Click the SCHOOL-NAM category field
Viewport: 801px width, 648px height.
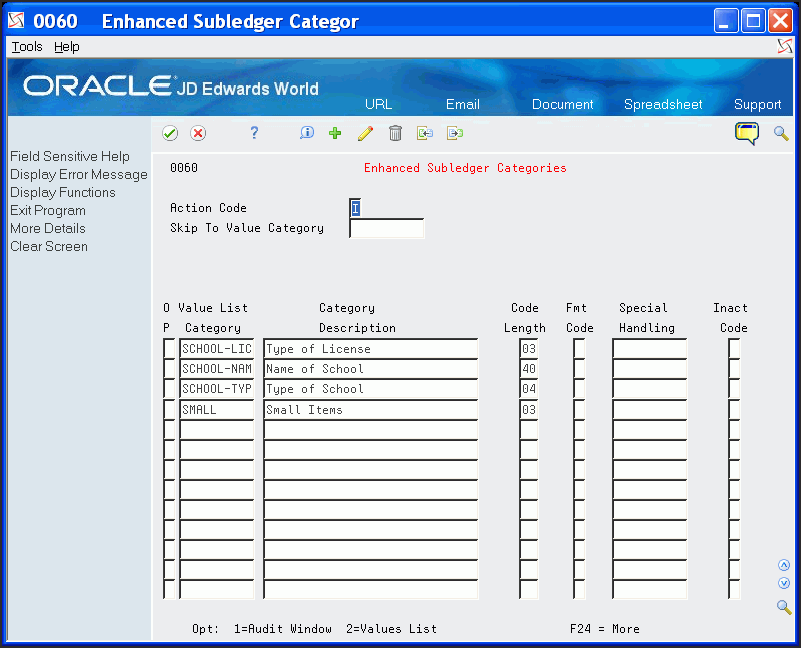[x=217, y=368]
